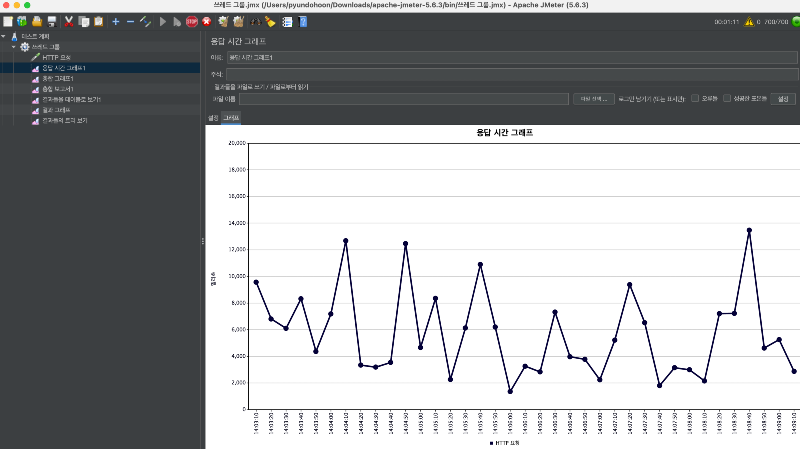The height and width of the screenshot is (449, 800).
Task: Click the 이름 name input field
Action: (512, 57)
